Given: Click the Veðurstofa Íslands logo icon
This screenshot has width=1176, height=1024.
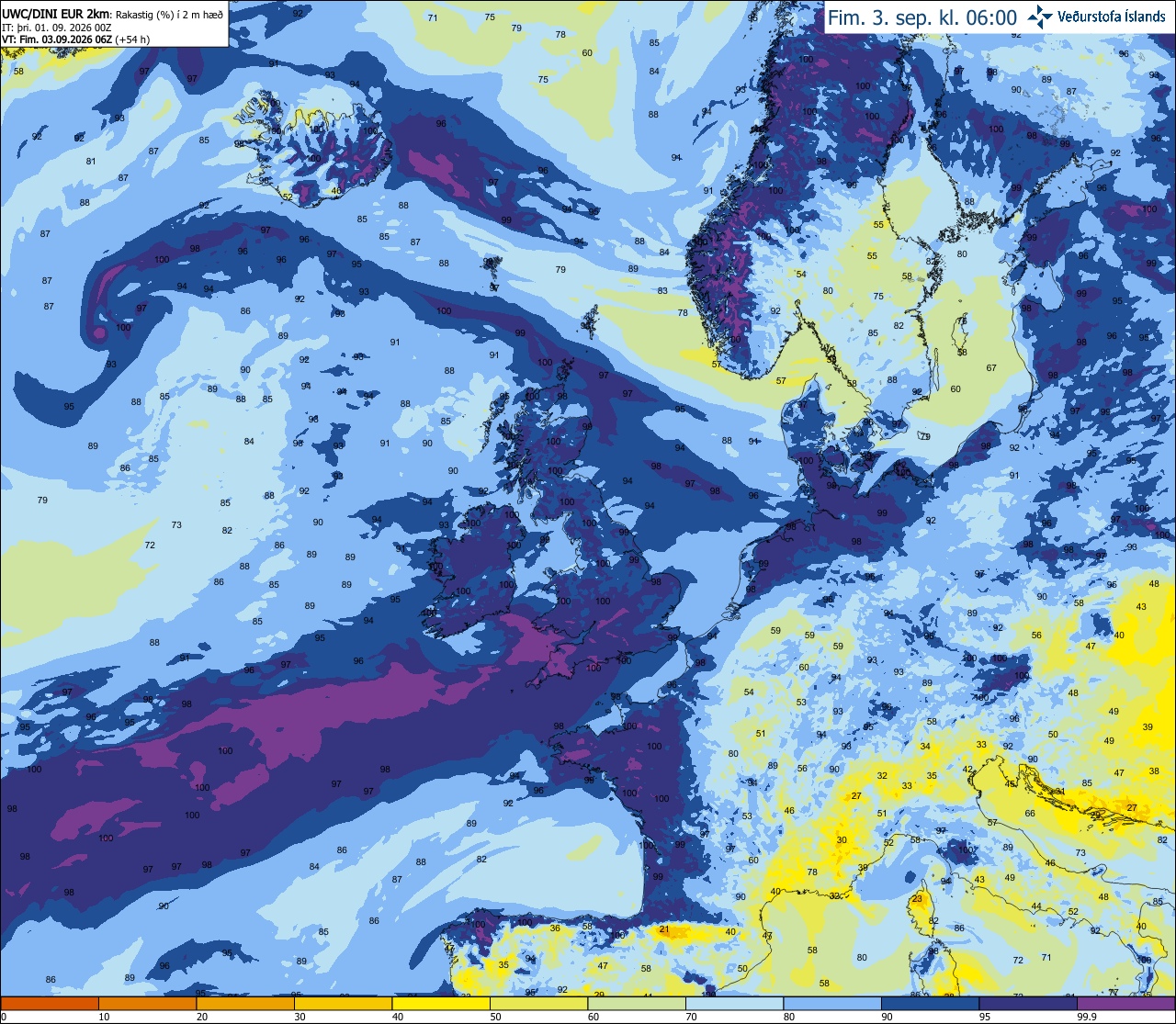Looking at the screenshot, I should [1040, 16].
